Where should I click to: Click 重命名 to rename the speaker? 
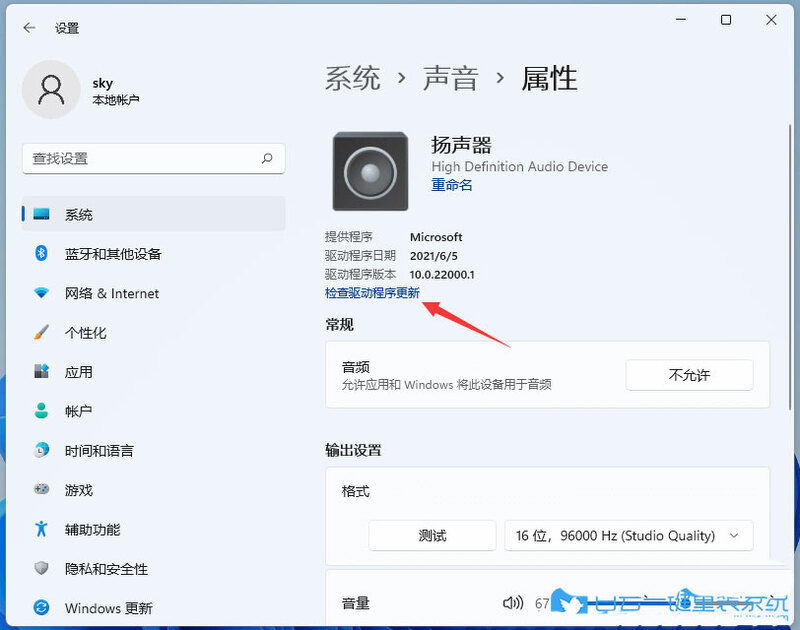(451, 185)
